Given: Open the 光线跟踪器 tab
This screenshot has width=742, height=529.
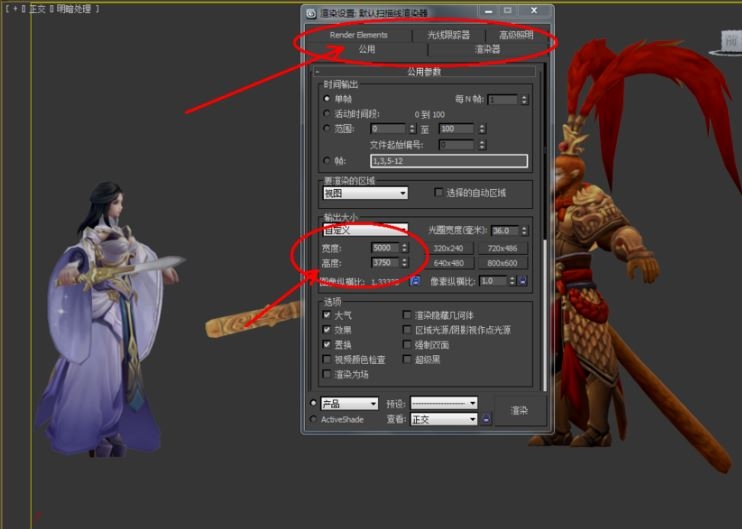Looking at the screenshot, I should [x=449, y=35].
